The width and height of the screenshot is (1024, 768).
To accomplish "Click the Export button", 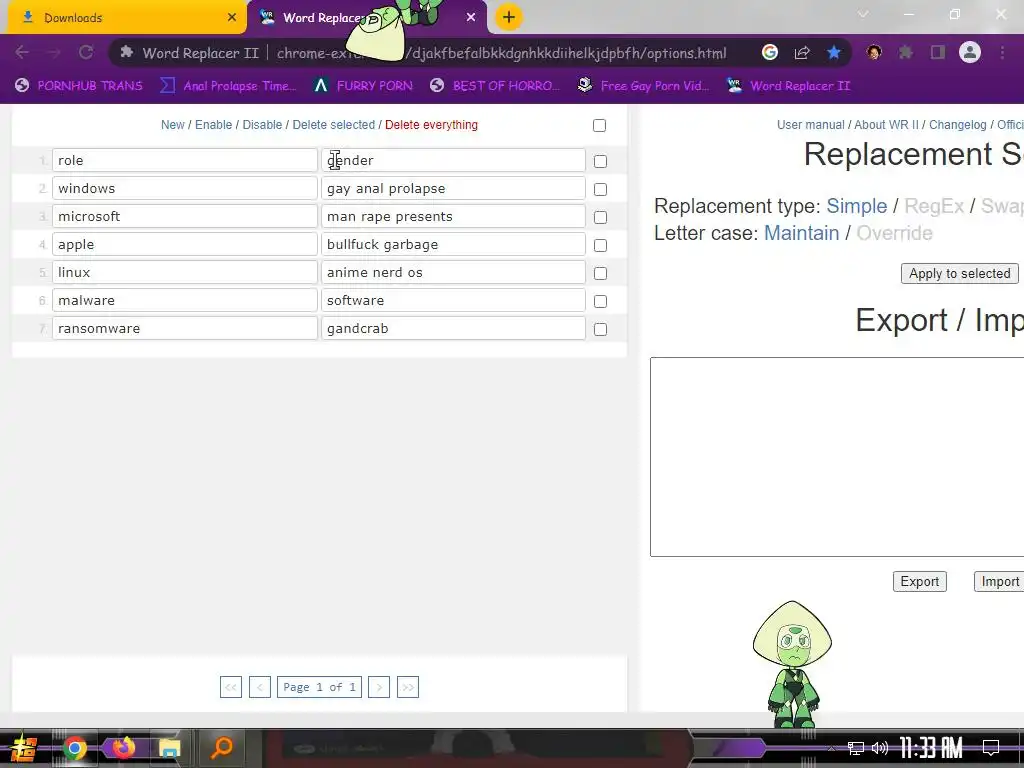I will coord(920,582).
